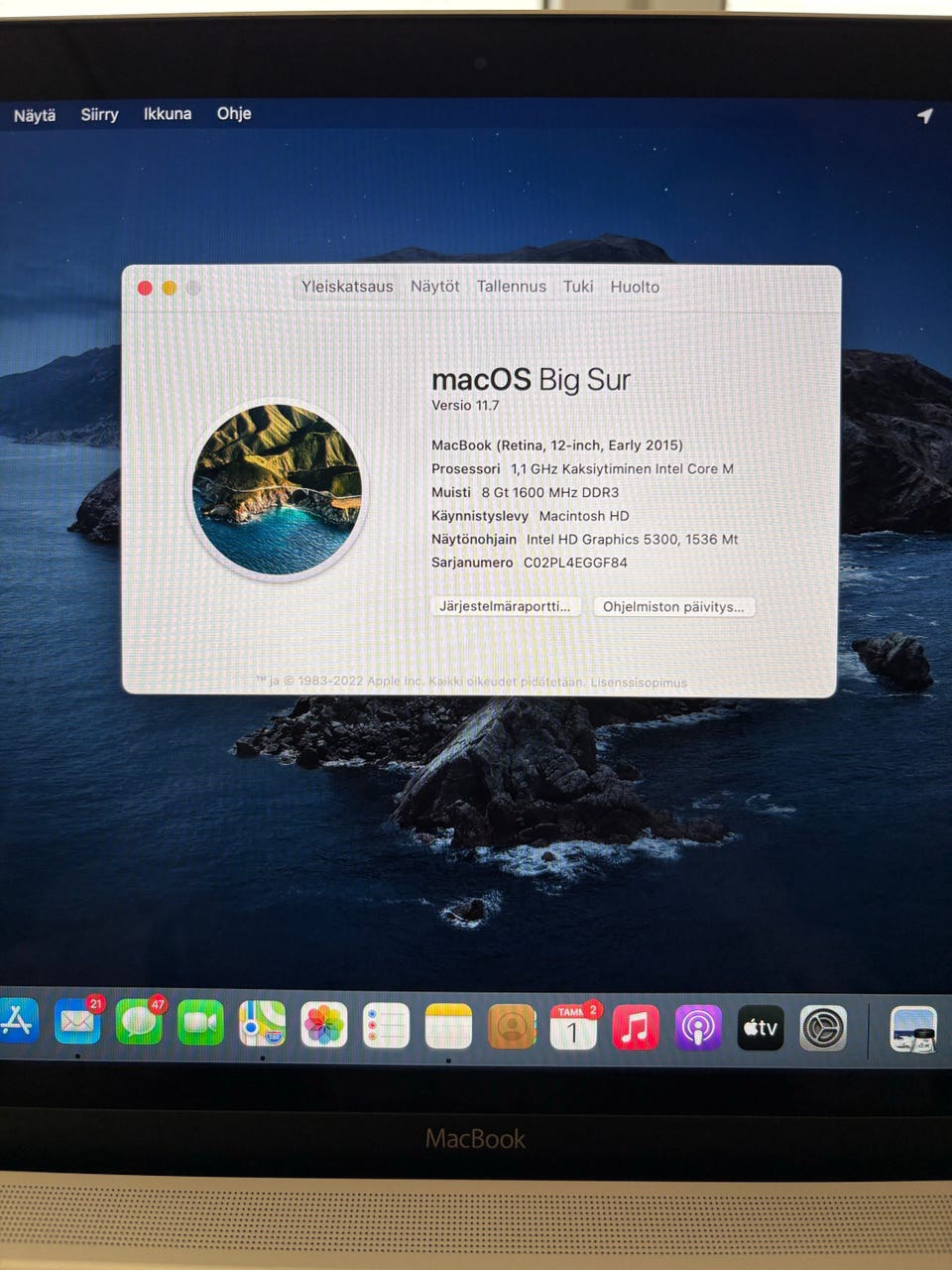Open Messages app with 47 badge
This screenshot has height=1270, width=952.
pyautogui.click(x=140, y=1023)
